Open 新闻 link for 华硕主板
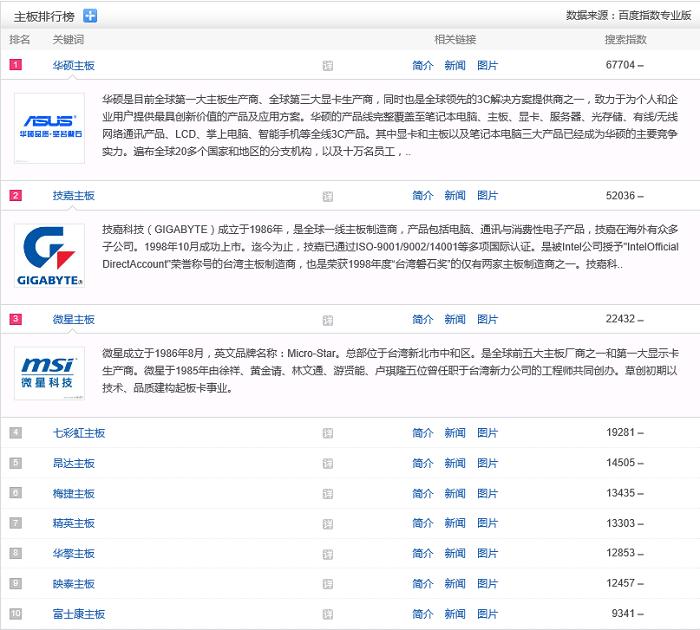Image resolution: width=700 pixels, height=630 pixels. (455, 66)
